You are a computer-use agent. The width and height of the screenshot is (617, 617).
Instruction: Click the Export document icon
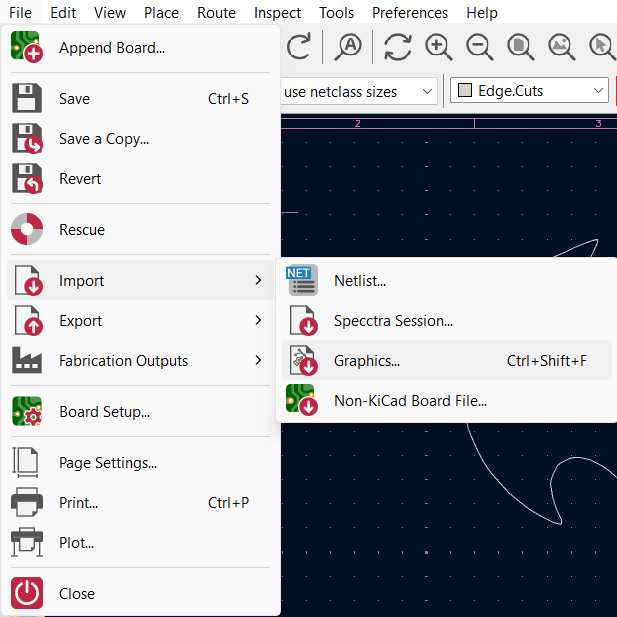[28, 320]
